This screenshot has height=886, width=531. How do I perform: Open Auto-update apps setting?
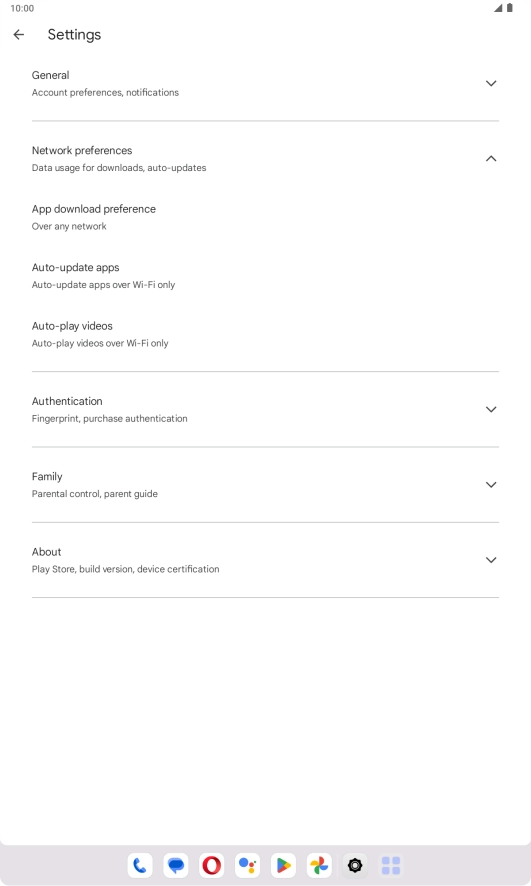(265, 276)
